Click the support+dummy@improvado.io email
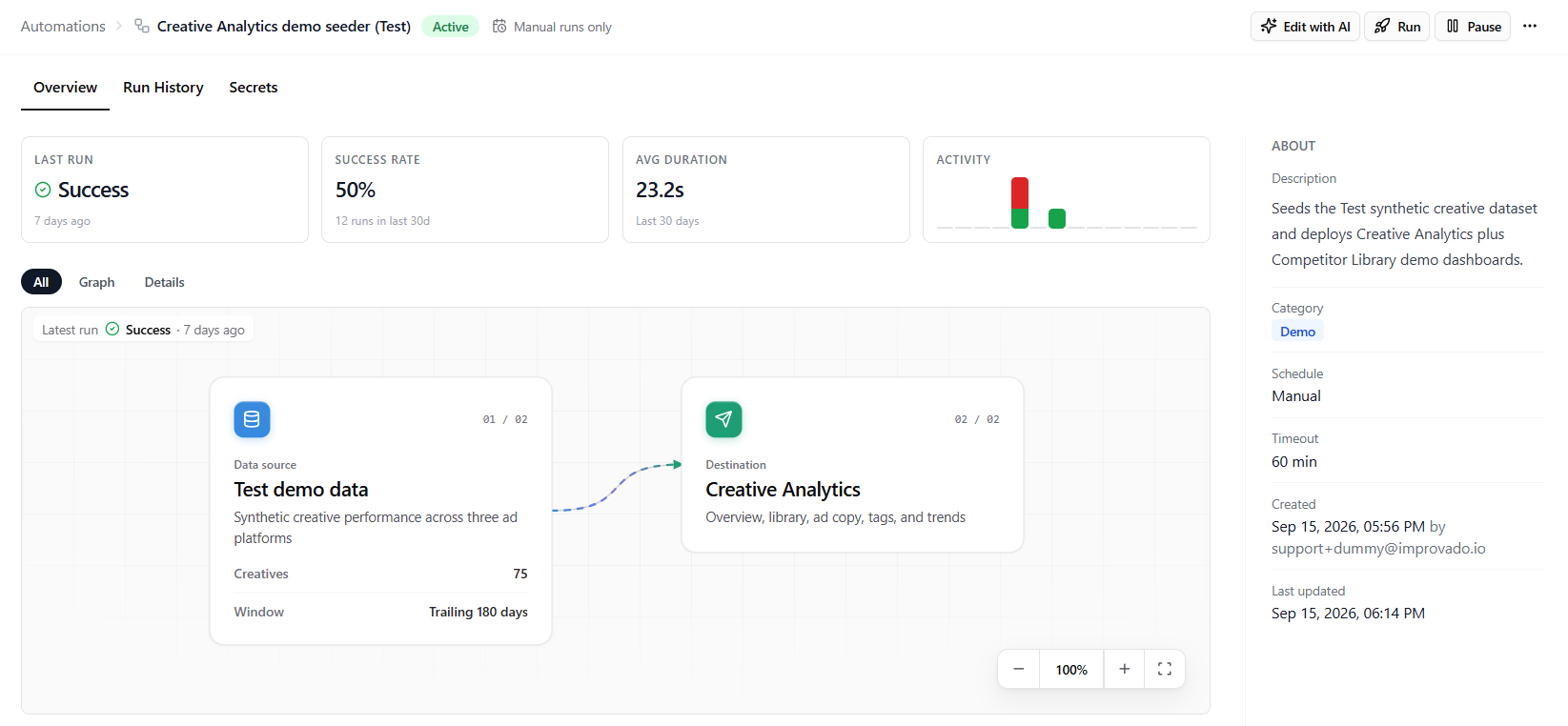The height and width of the screenshot is (726, 1568). click(x=1378, y=549)
